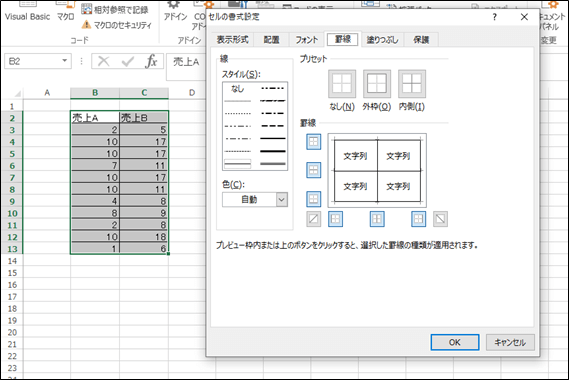Image resolution: width=569 pixels, height=380 pixels.
Task: Click the select-all corner of the sheet
Action: [x=16, y=93]
